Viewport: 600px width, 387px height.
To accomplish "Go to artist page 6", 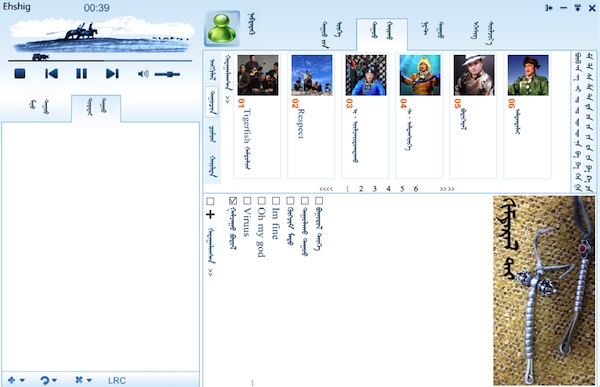I will 416,189.
